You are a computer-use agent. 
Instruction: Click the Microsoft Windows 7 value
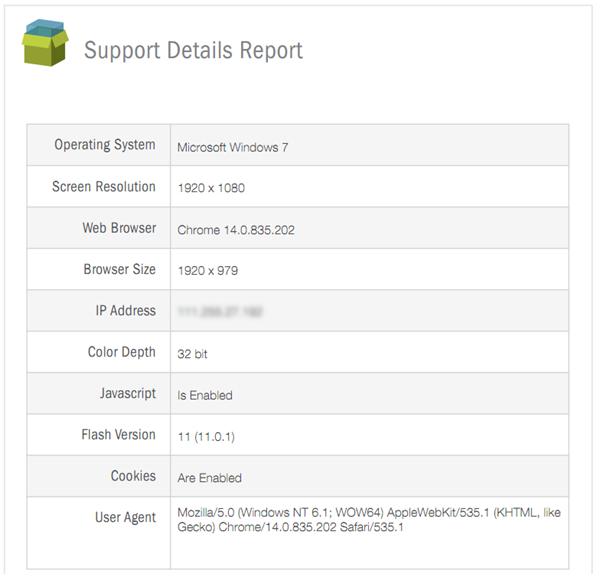pos(233,147)
